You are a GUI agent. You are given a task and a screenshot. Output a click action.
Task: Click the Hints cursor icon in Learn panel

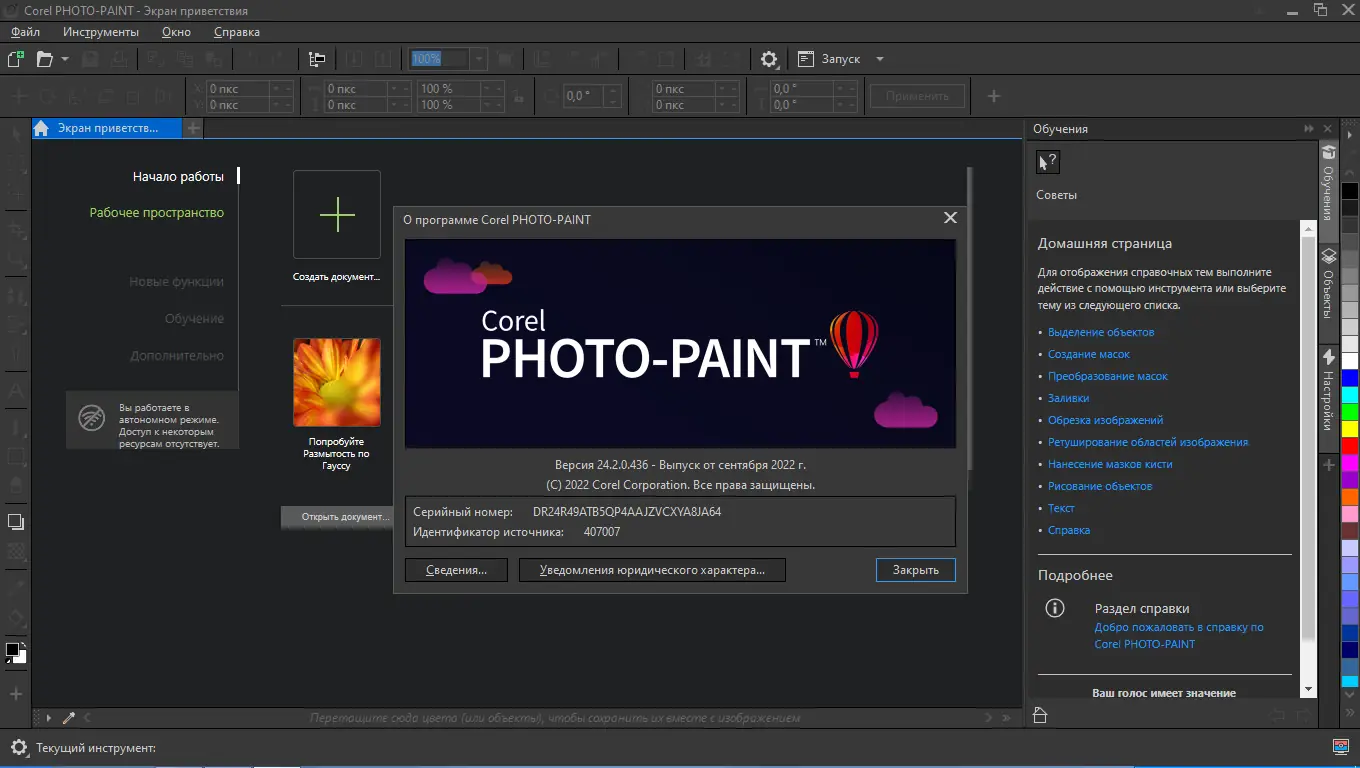tap(1047, 162)
